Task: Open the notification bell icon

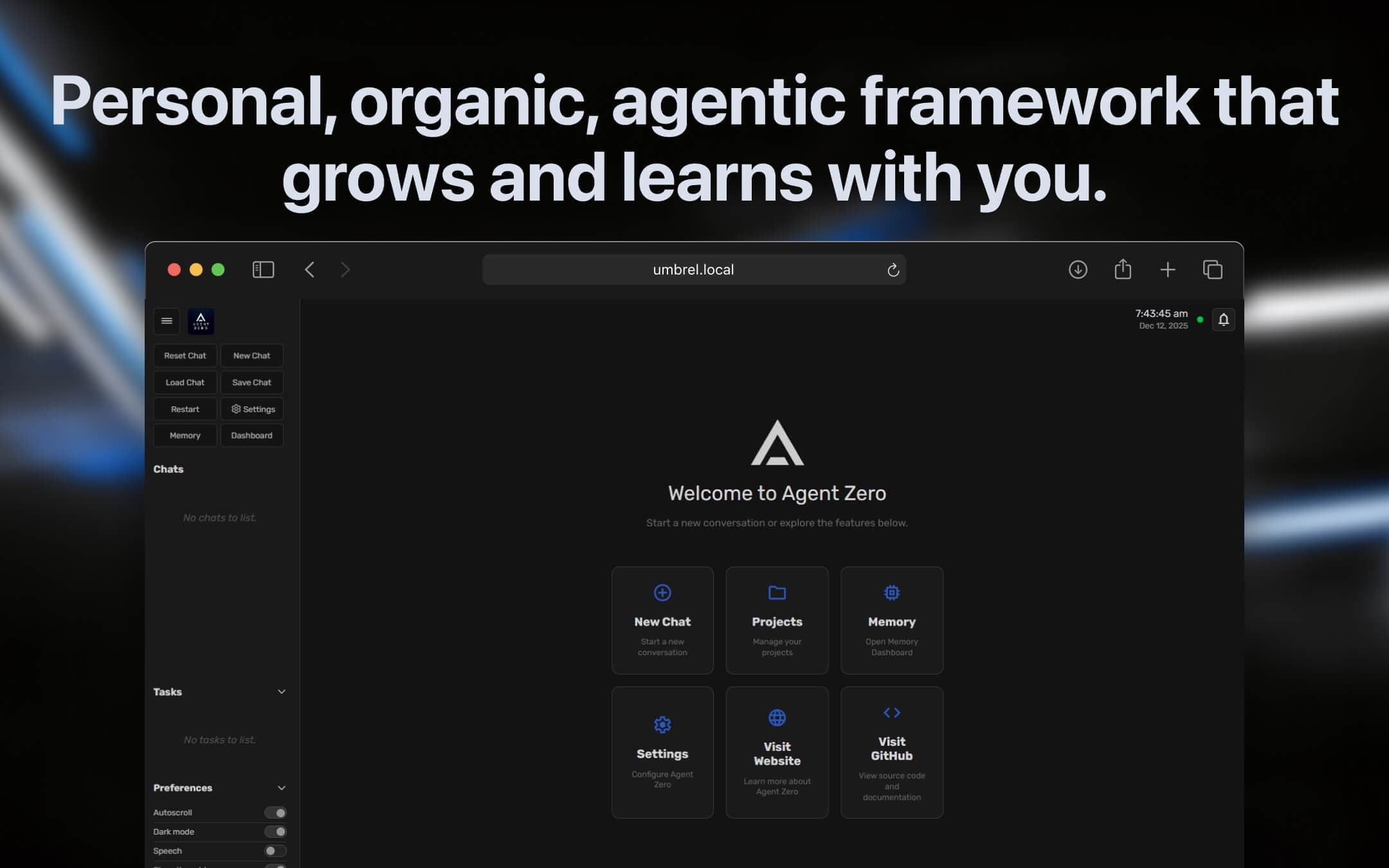Action: point(1224,319)
